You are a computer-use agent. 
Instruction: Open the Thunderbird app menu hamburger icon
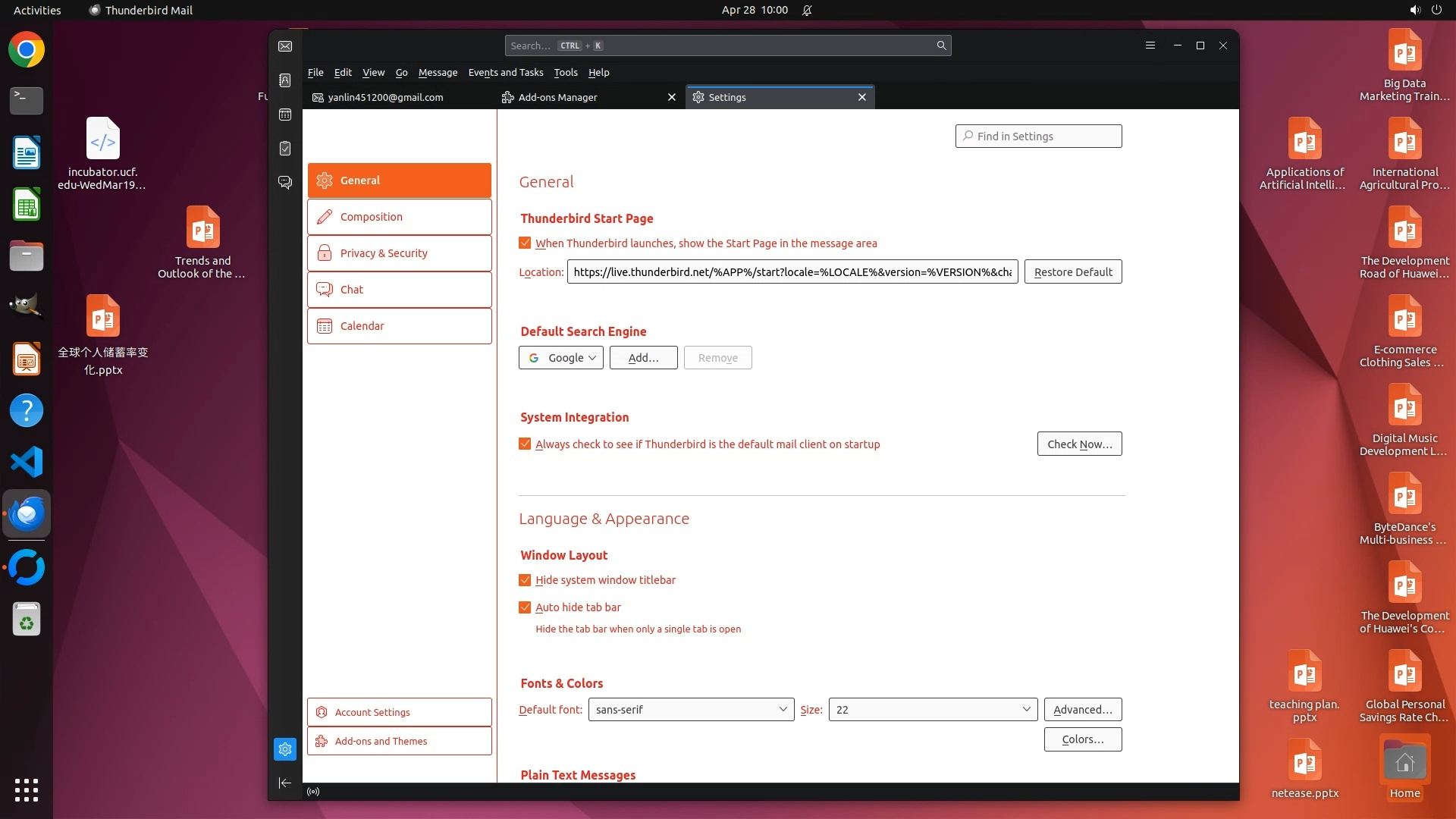pyautogui.click(x=1150, y=45)
